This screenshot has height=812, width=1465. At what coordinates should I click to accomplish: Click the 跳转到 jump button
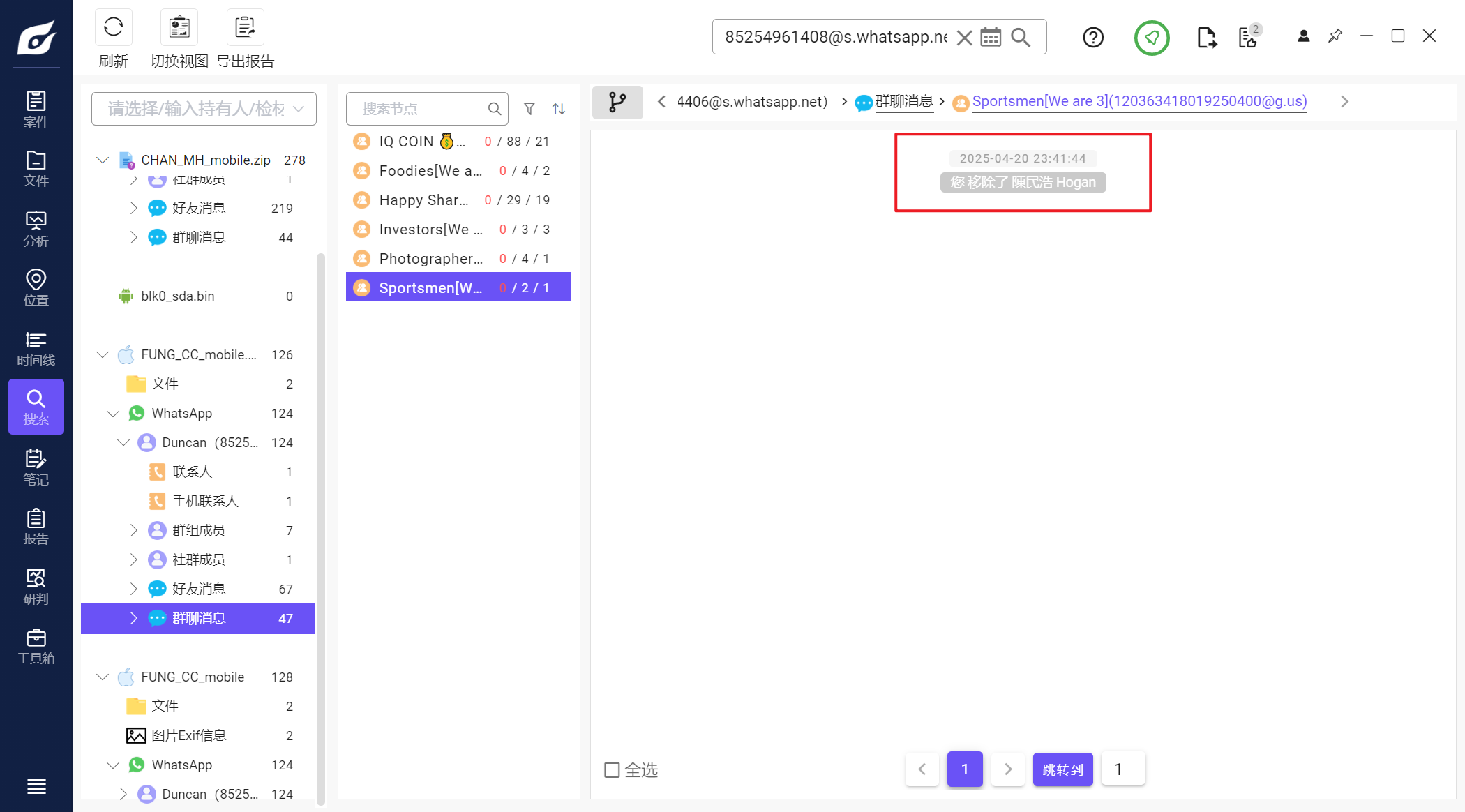pos(1062,769)
